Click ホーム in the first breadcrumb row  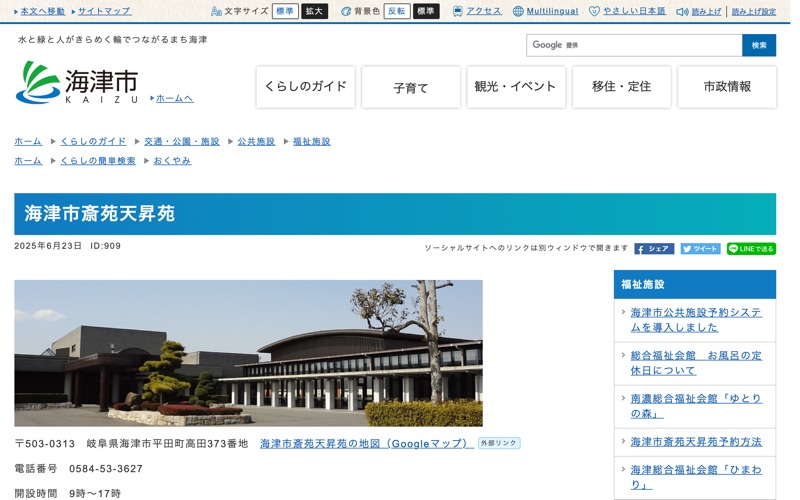click(x=28, y=141)
